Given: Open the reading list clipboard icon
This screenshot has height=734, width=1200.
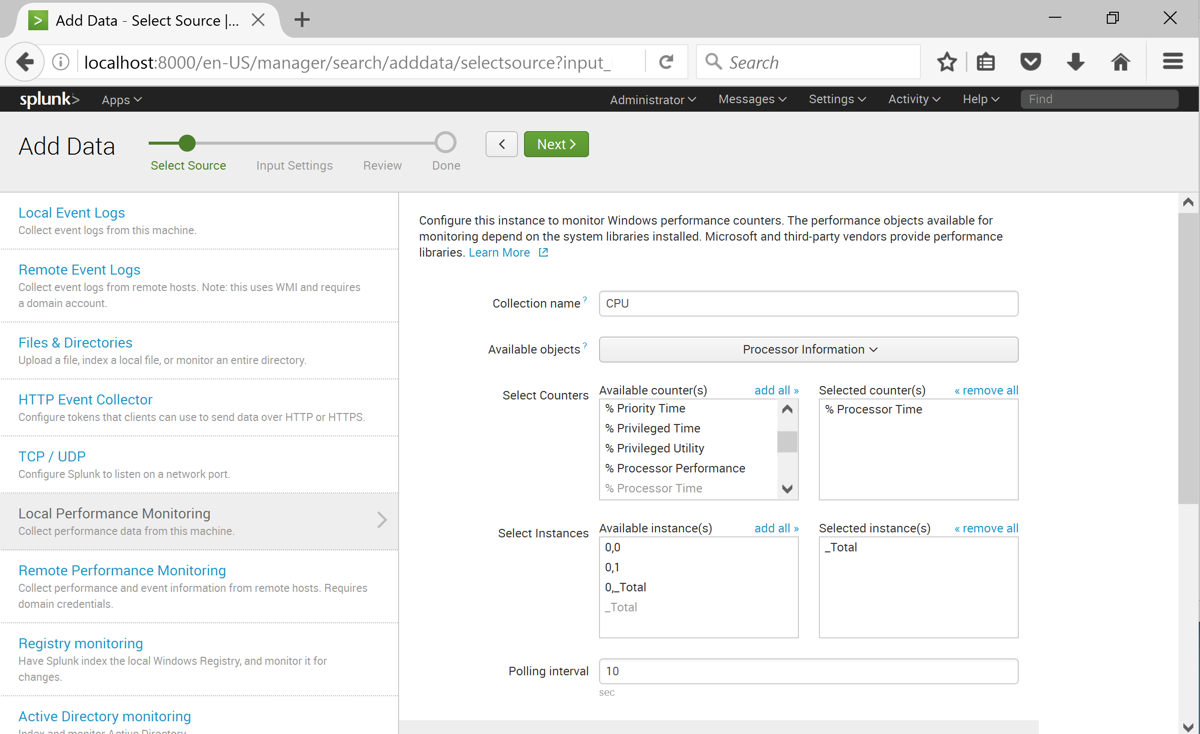Looking at the screenshot, I should pos(986,62).
